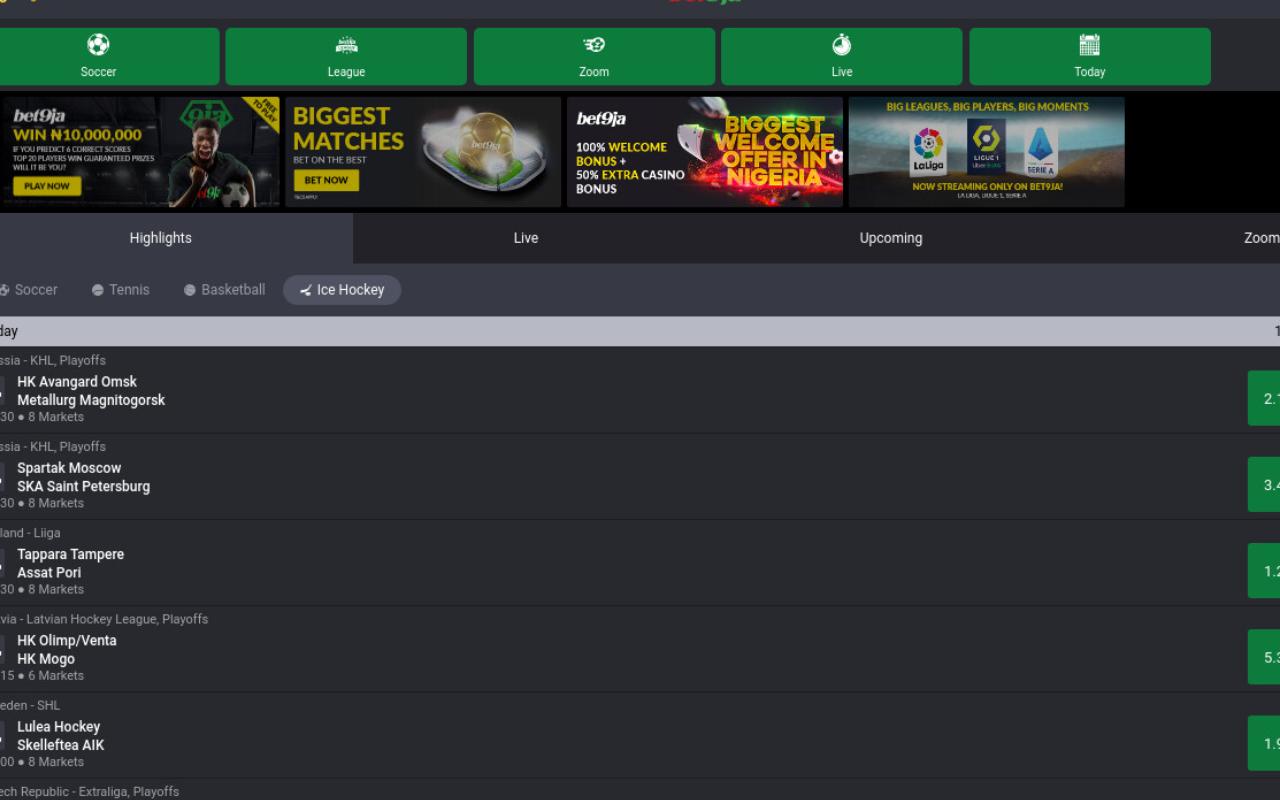Screen dimensions: 1280x800
Task: Switch to the Live tab below the banners
Action: 526,238
